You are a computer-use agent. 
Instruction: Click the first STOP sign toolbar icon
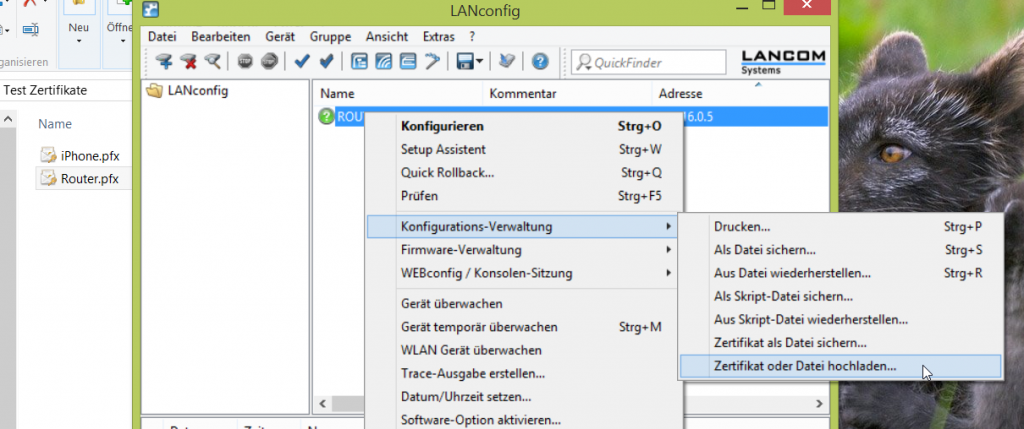246,62
